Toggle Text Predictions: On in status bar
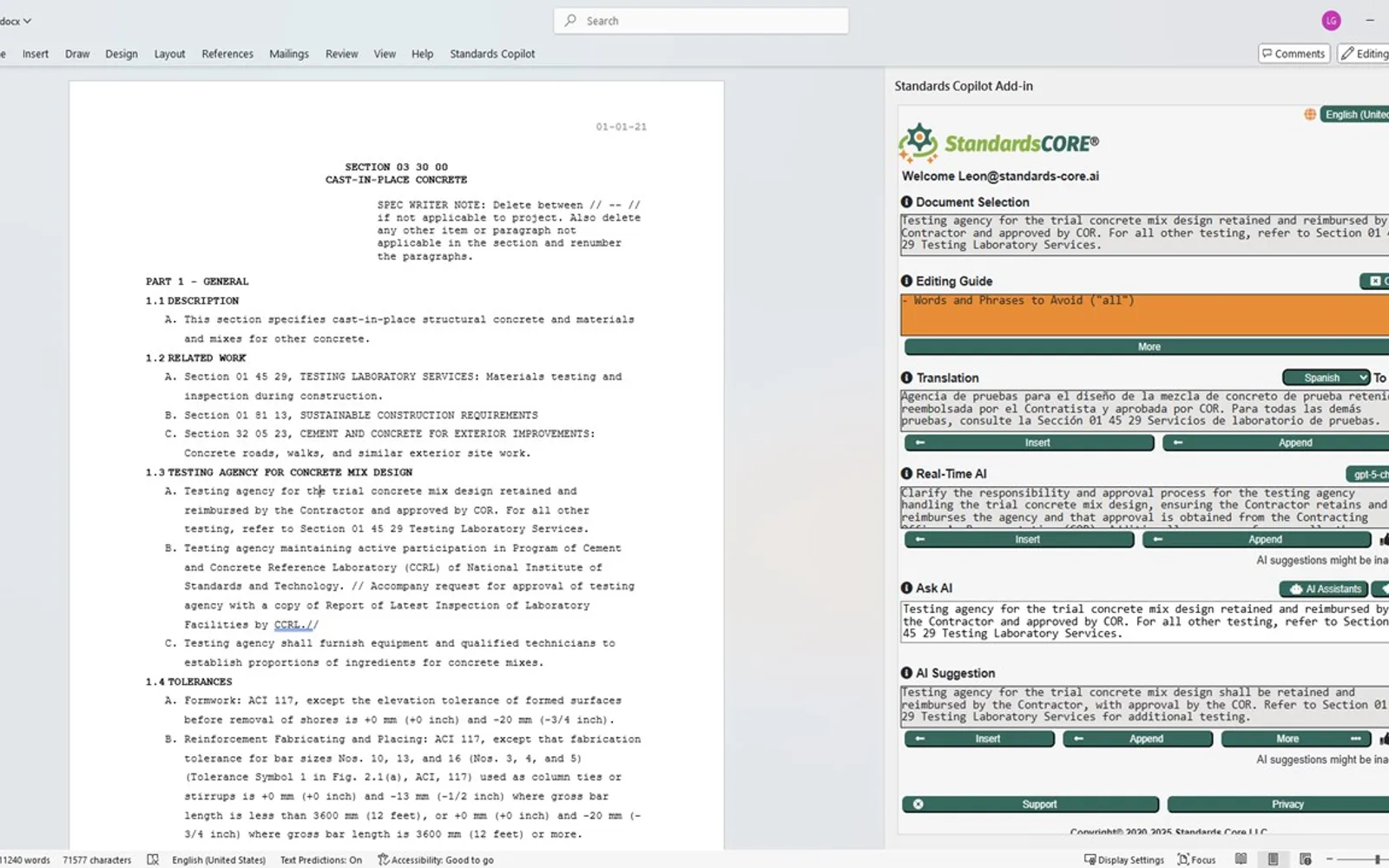1389x868 pixels. pyautogui.click(x=321, y=859)
